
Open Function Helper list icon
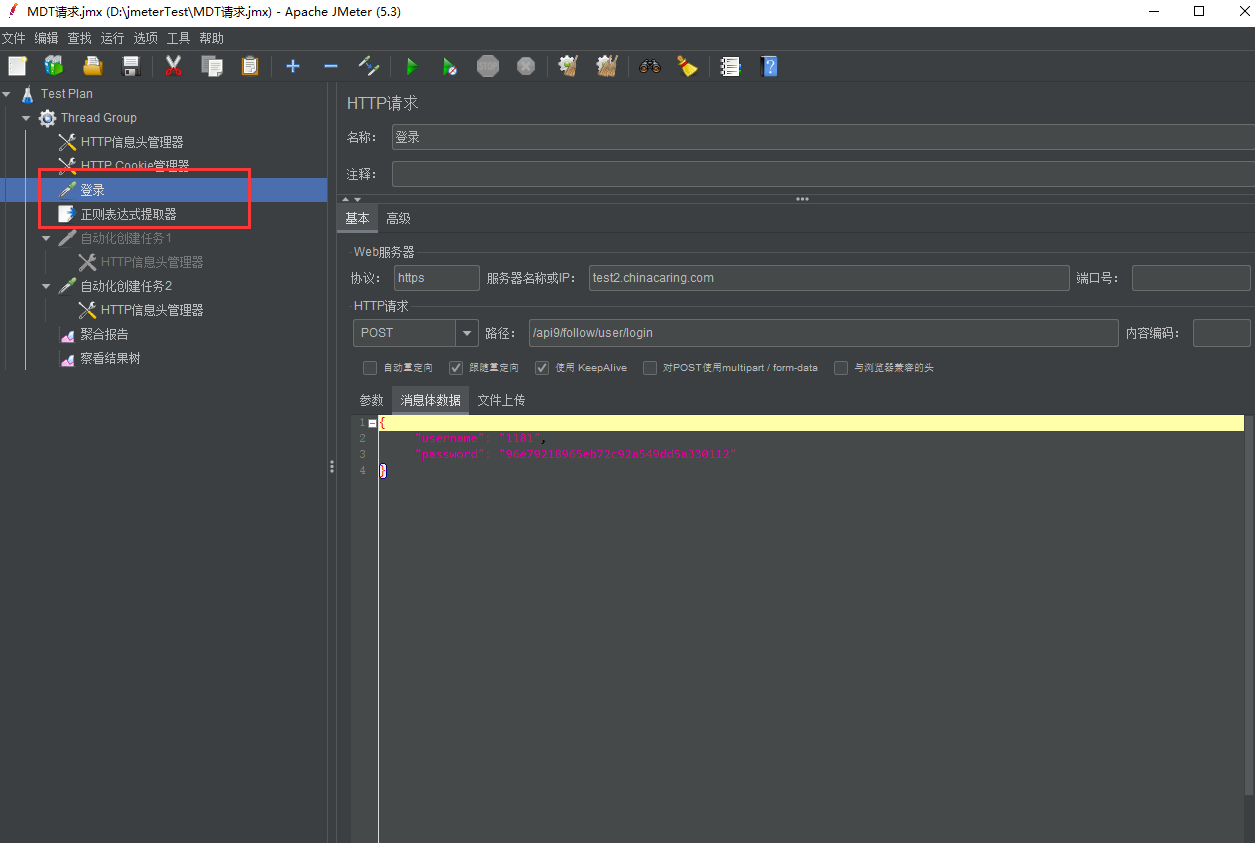tap(730, 66)
